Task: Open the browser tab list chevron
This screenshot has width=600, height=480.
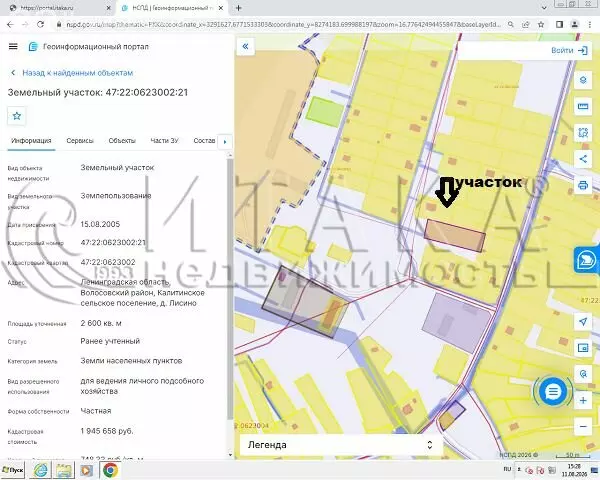Action: 544,8
